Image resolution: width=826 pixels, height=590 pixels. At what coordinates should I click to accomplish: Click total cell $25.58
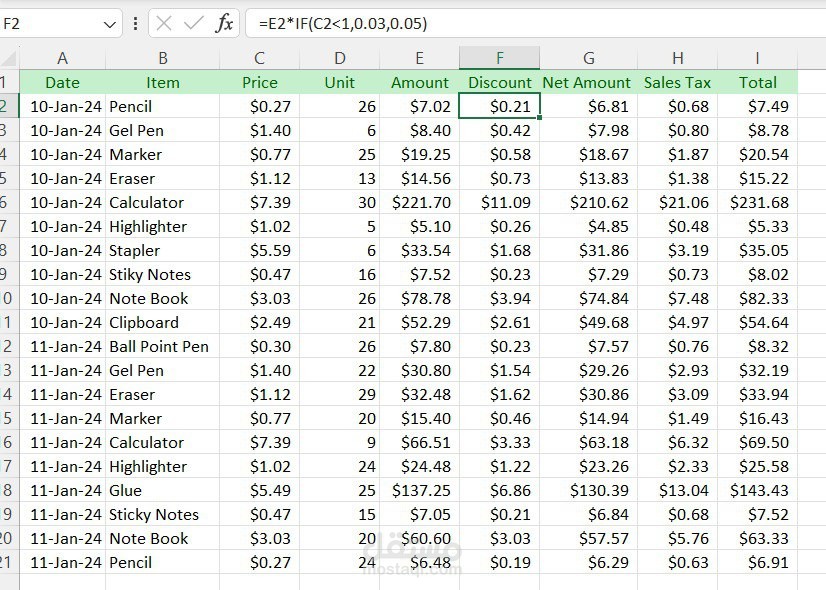click(x=758, y=466)
